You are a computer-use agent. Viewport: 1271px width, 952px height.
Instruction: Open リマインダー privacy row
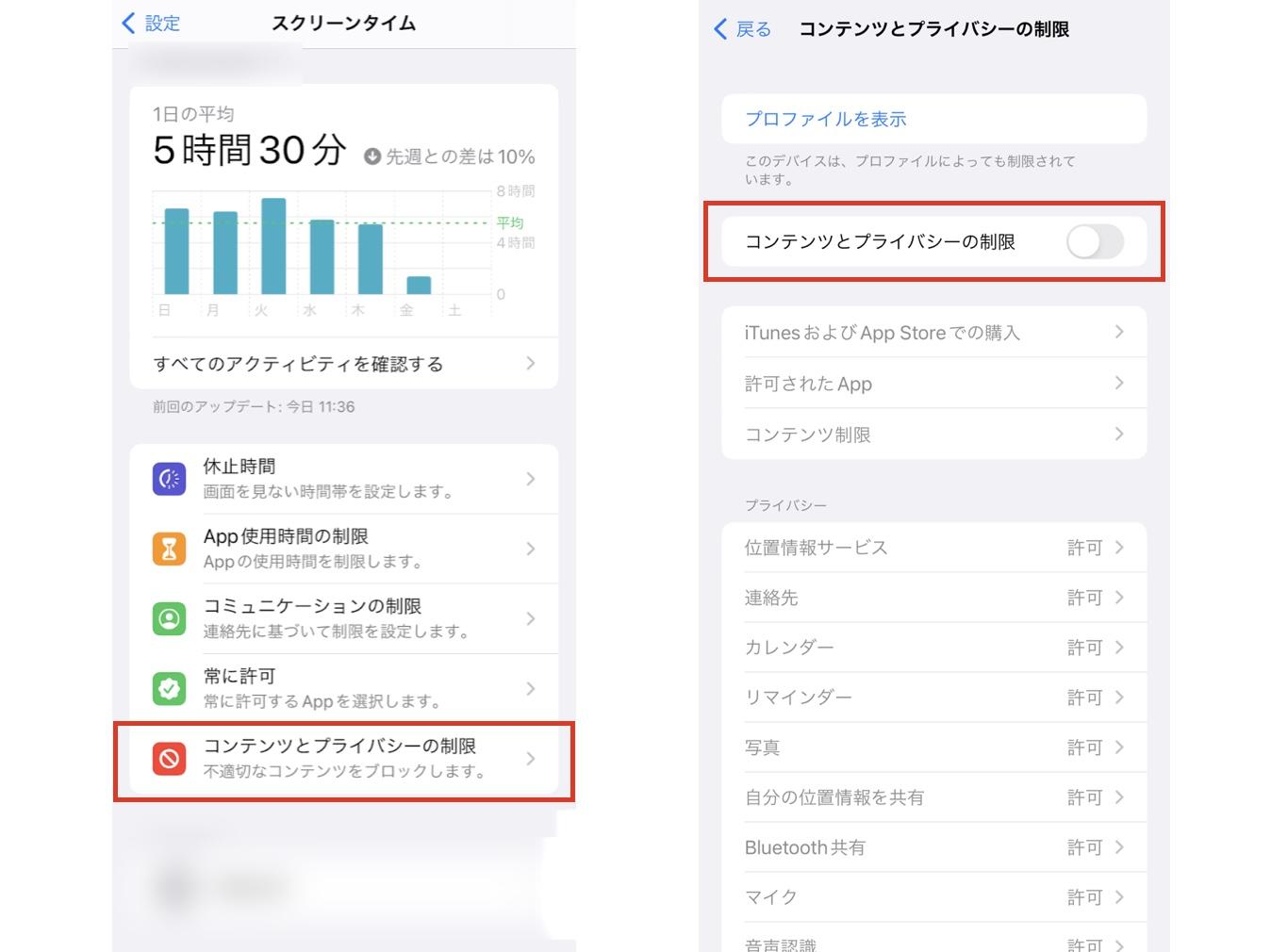(x=934, y=698)
